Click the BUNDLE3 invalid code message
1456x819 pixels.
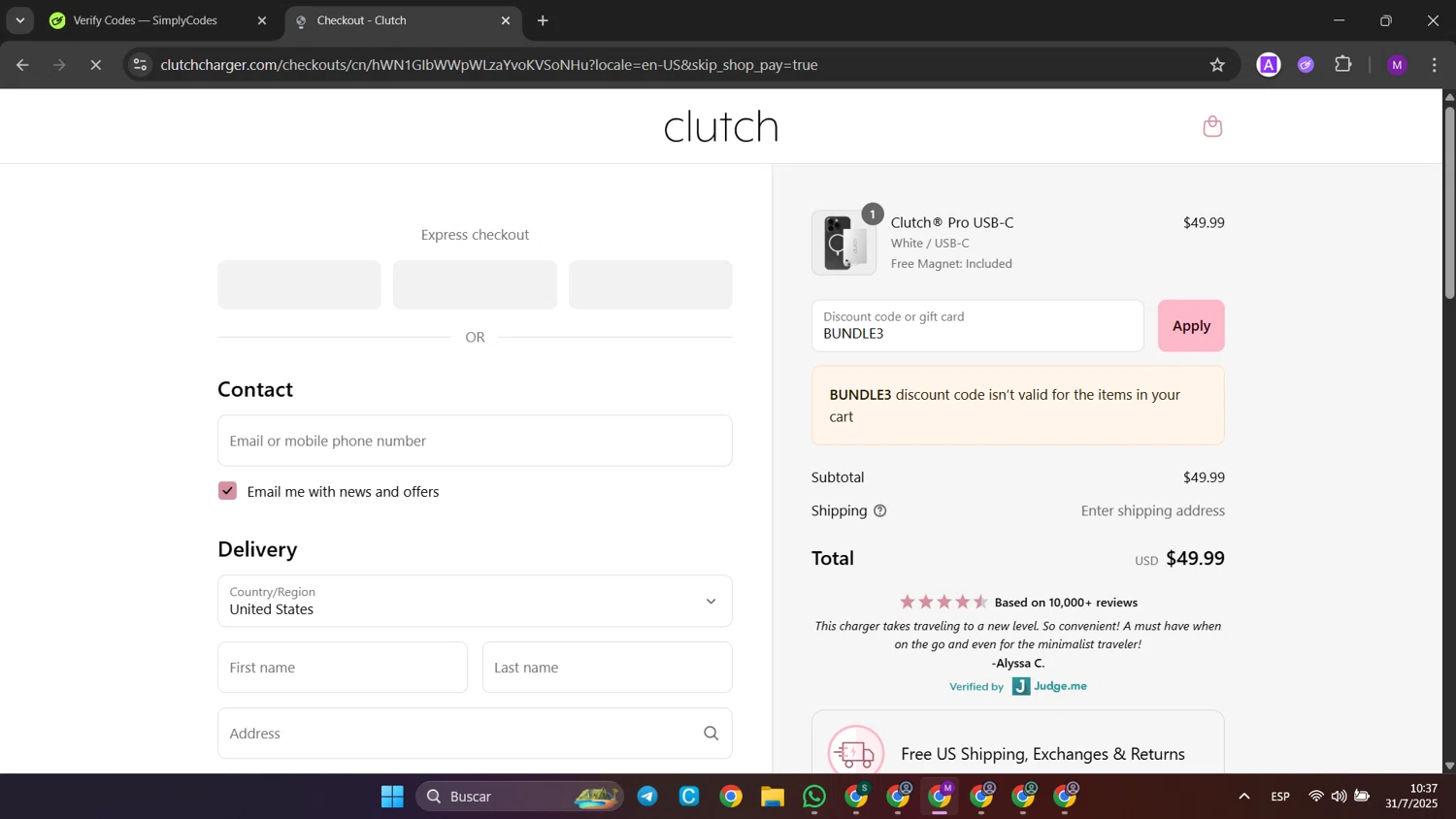1017,406
